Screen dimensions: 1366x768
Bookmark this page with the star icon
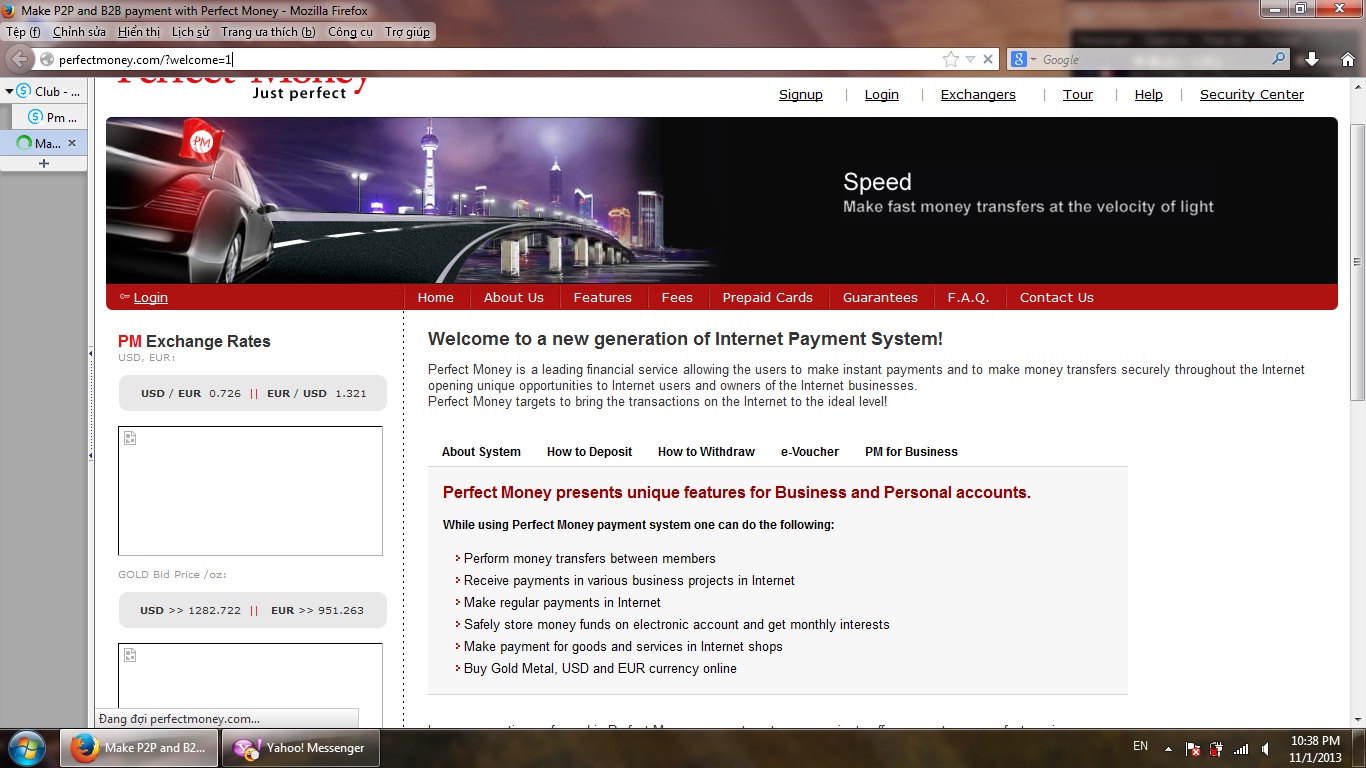tap(951, 59)
